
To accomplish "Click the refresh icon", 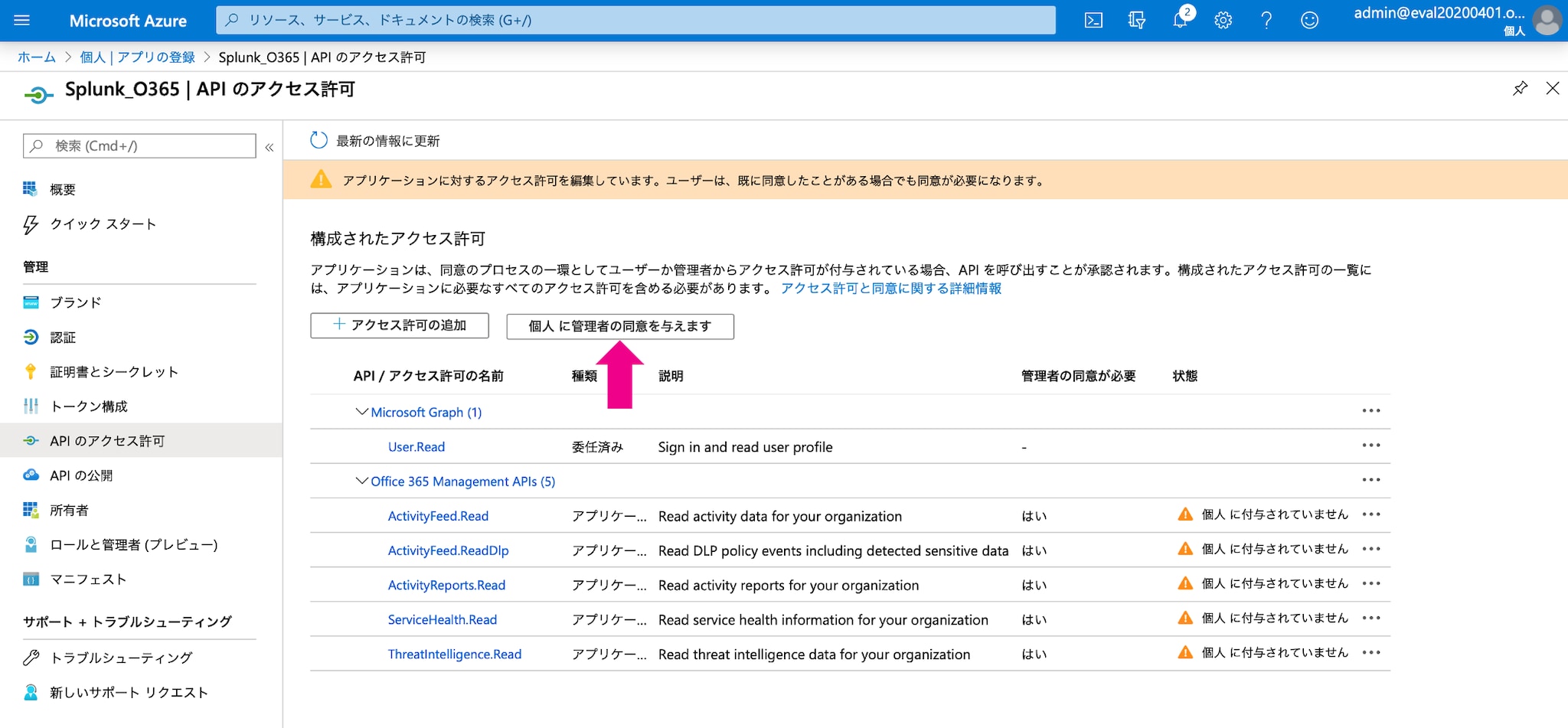I will pyautogui.click(x=318, y=141).
